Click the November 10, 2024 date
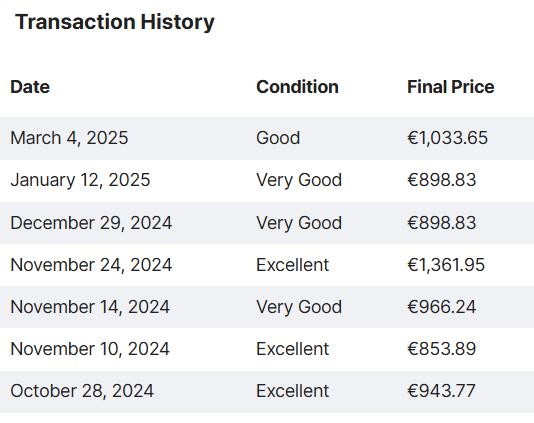The height and width of the screenshot is (423, 534). pos(90,349)
